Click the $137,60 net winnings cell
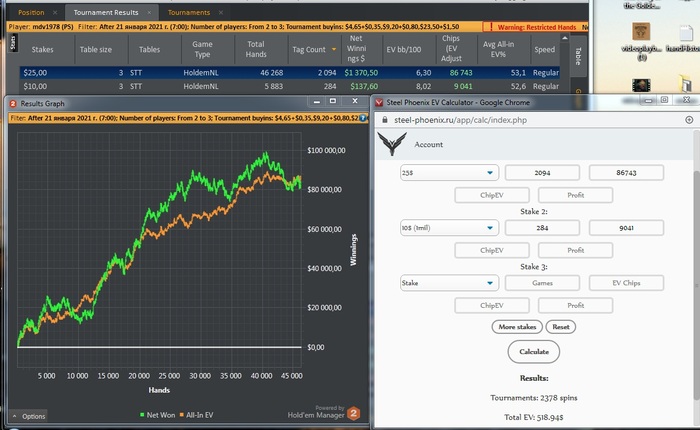 (364, 86)
